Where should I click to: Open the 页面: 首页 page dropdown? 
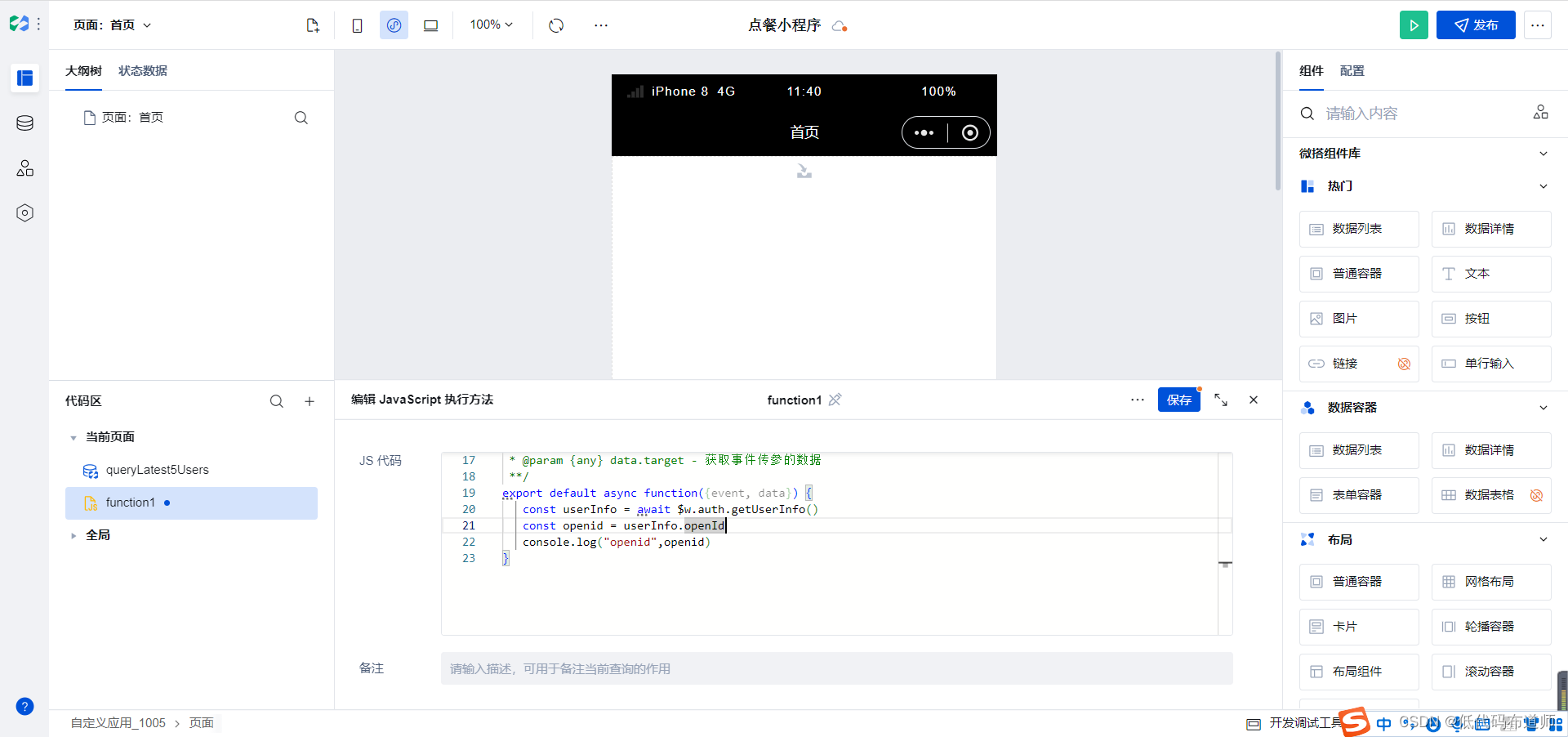point(113,25)
